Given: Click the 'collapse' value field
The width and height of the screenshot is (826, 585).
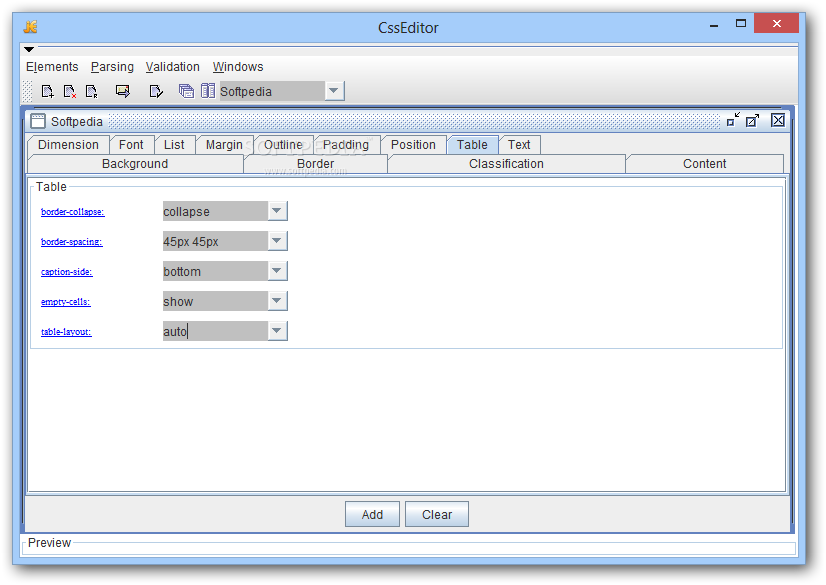Looking at the screenshot, I should pos(215,211).
